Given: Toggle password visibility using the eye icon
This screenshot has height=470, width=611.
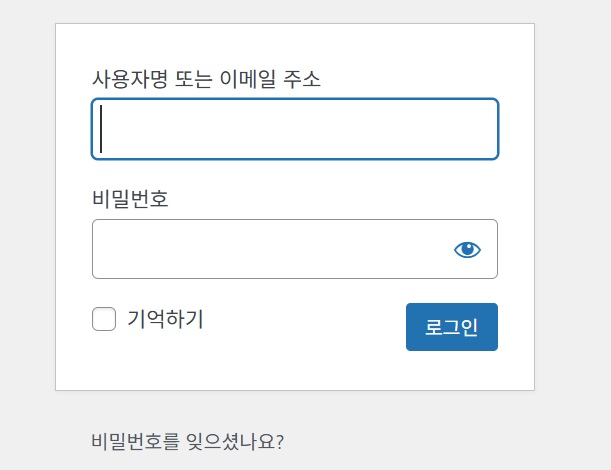Looking at the screenshot, I should 467,249.
